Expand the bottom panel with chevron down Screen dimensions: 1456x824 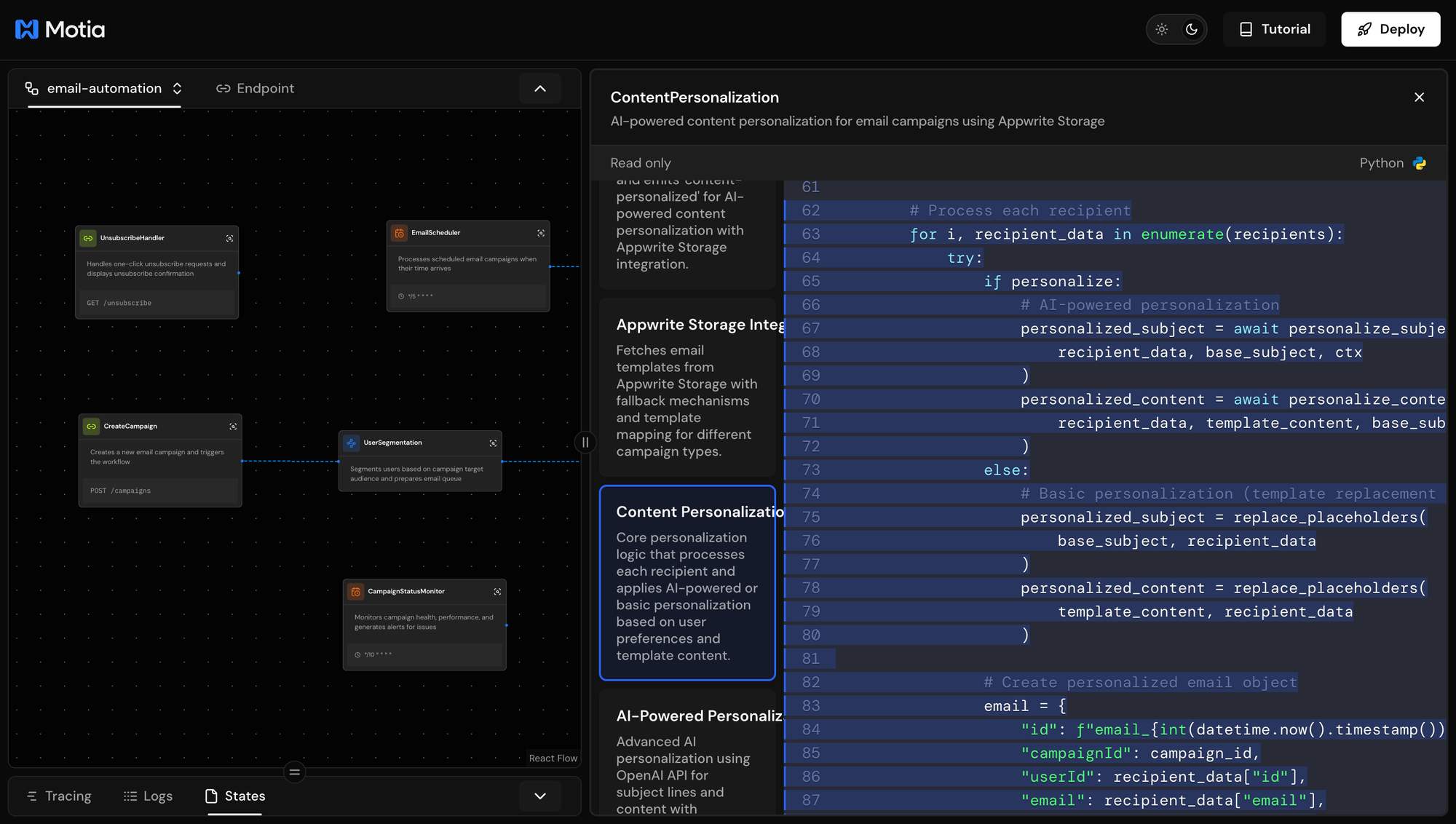coord(540,796)
